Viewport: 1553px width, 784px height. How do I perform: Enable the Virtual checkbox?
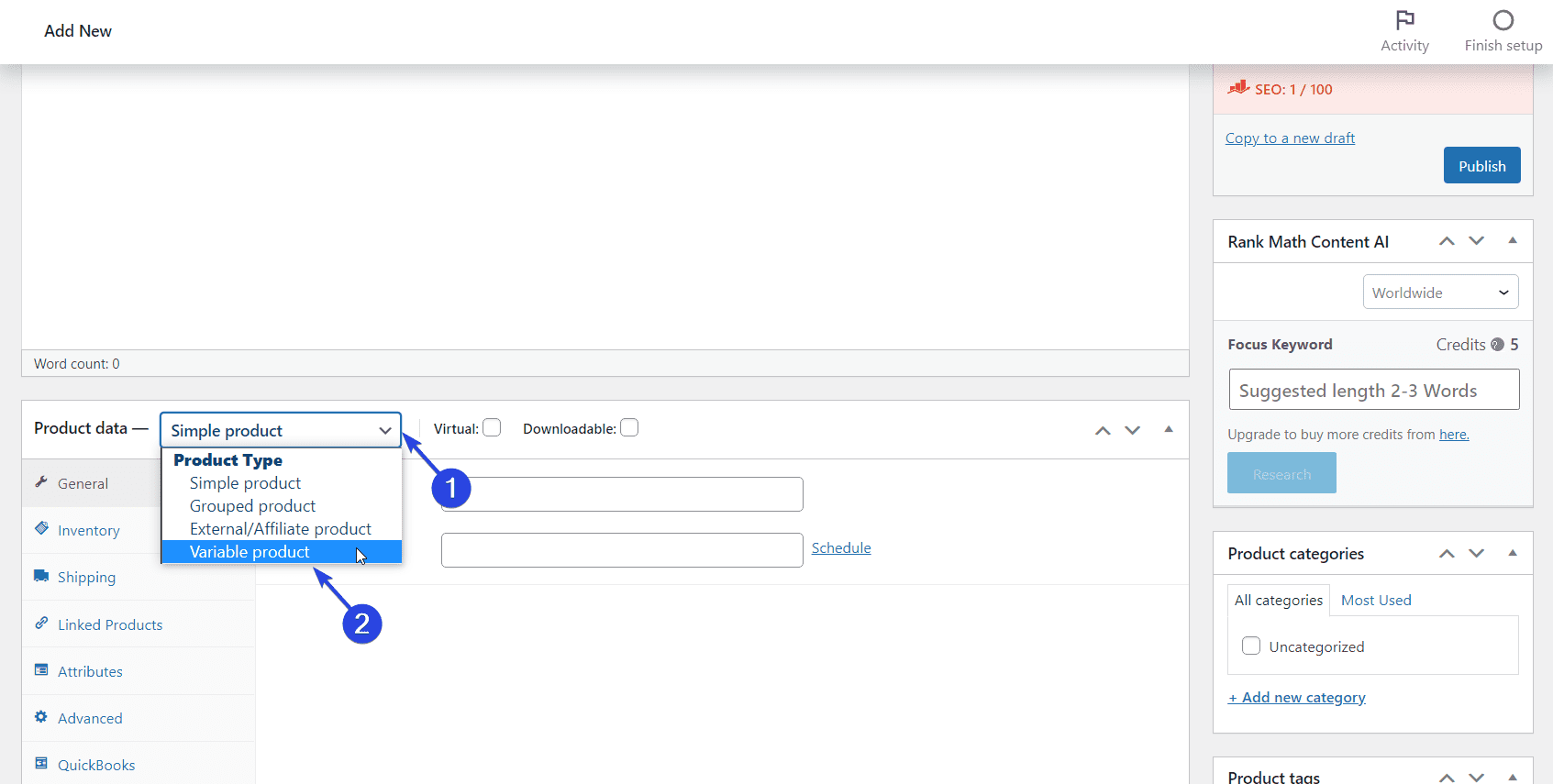click(x=493, y=428)
